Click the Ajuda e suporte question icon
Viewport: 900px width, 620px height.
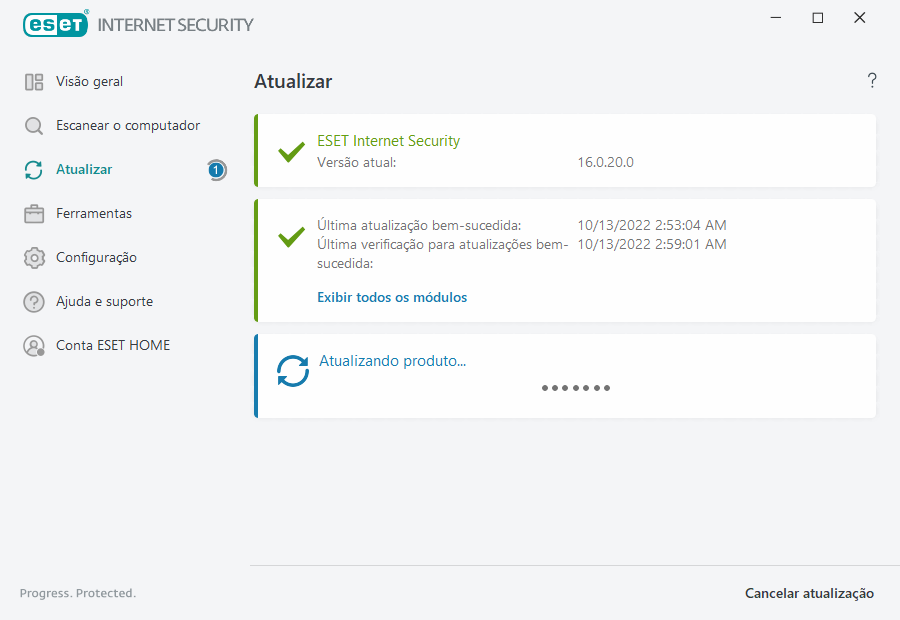(34, 302)
